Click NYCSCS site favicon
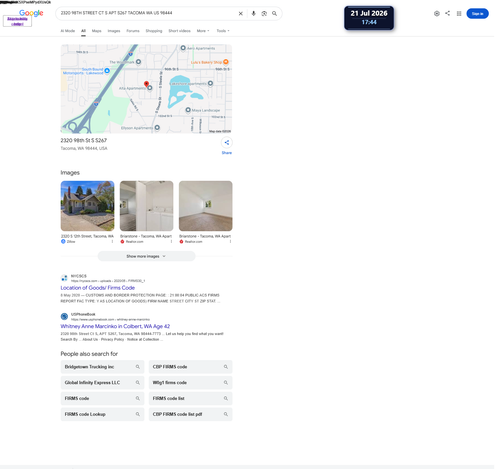500x469 pixels. (64, 278)
